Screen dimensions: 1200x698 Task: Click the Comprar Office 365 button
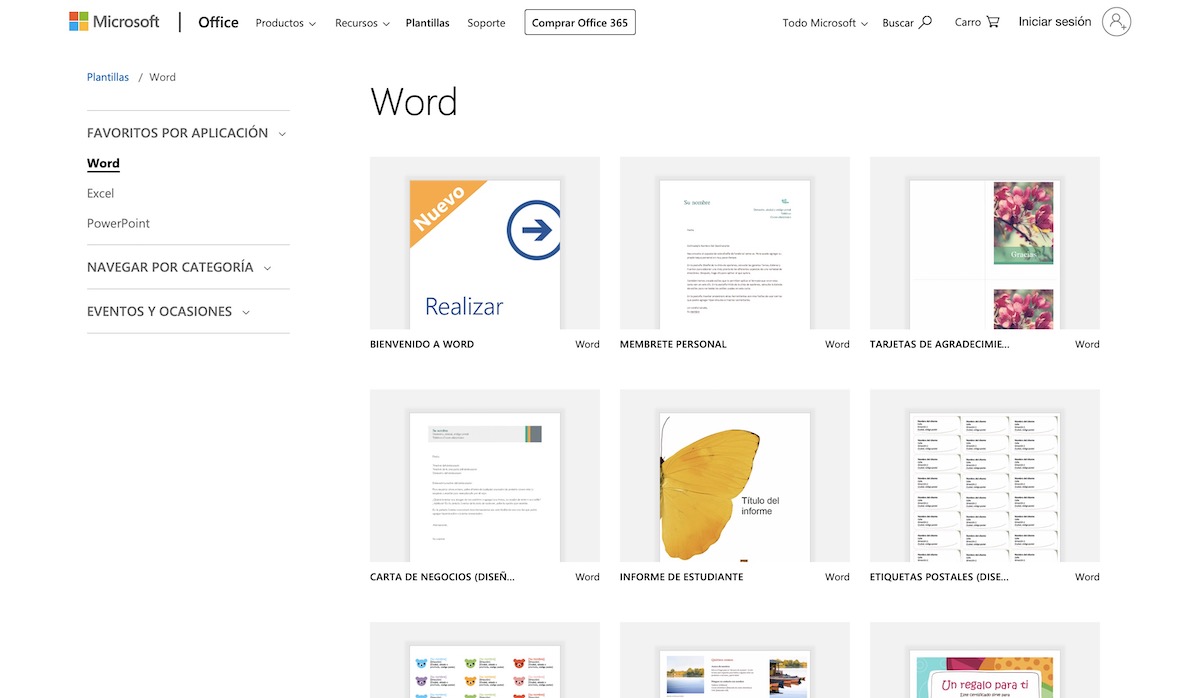point(580,23)
